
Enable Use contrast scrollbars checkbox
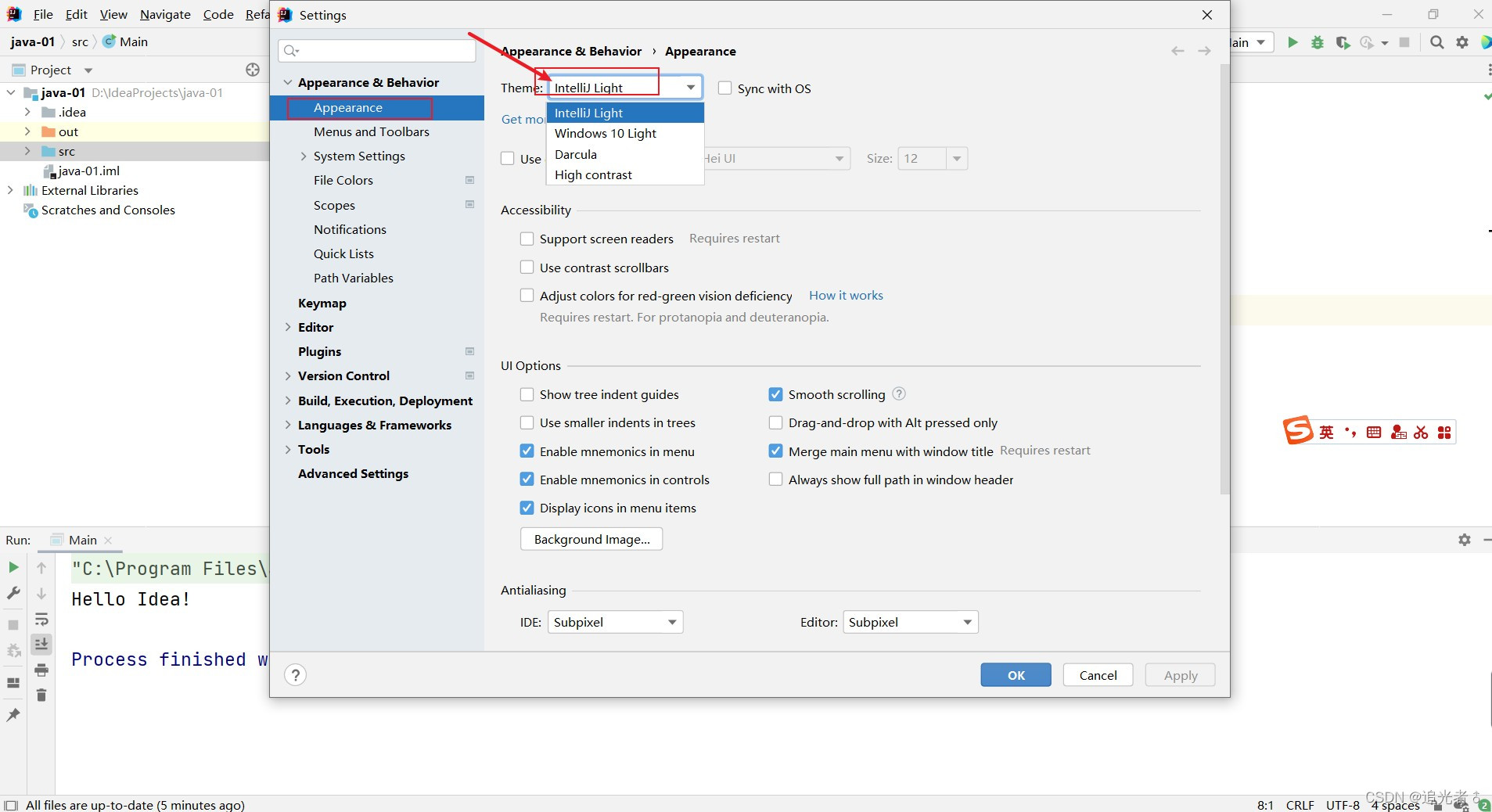(527, 268)
